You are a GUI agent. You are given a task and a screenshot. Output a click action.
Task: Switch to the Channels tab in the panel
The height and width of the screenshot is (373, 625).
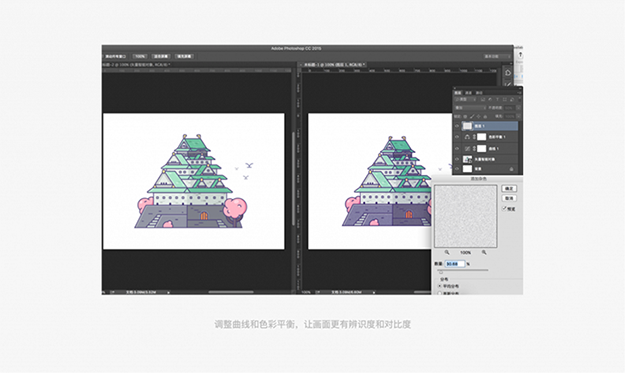click(x=468, y=93)
